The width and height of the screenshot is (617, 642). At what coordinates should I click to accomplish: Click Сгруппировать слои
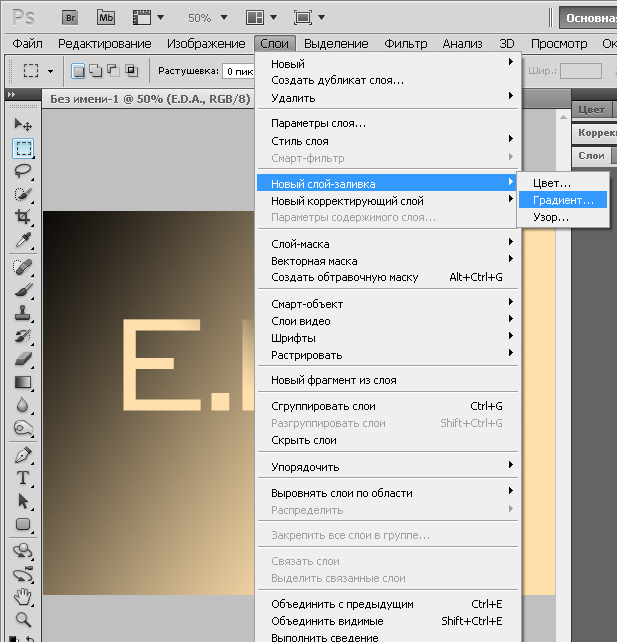[x=387, y=406]
